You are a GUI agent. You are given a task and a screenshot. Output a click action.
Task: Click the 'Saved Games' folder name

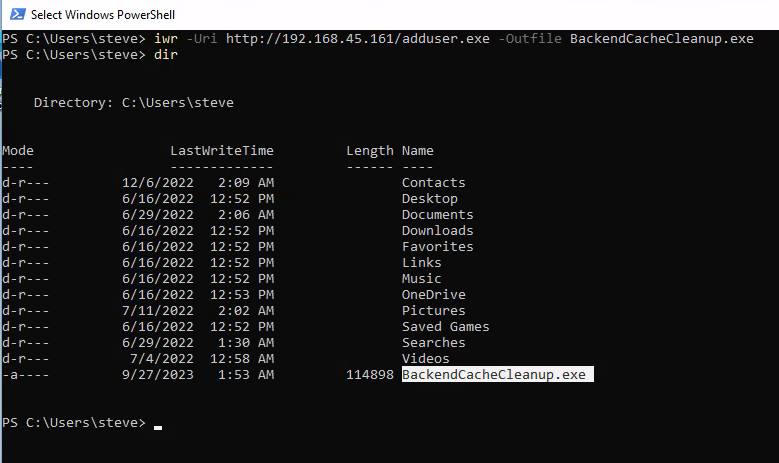click(x=446, y=326)
